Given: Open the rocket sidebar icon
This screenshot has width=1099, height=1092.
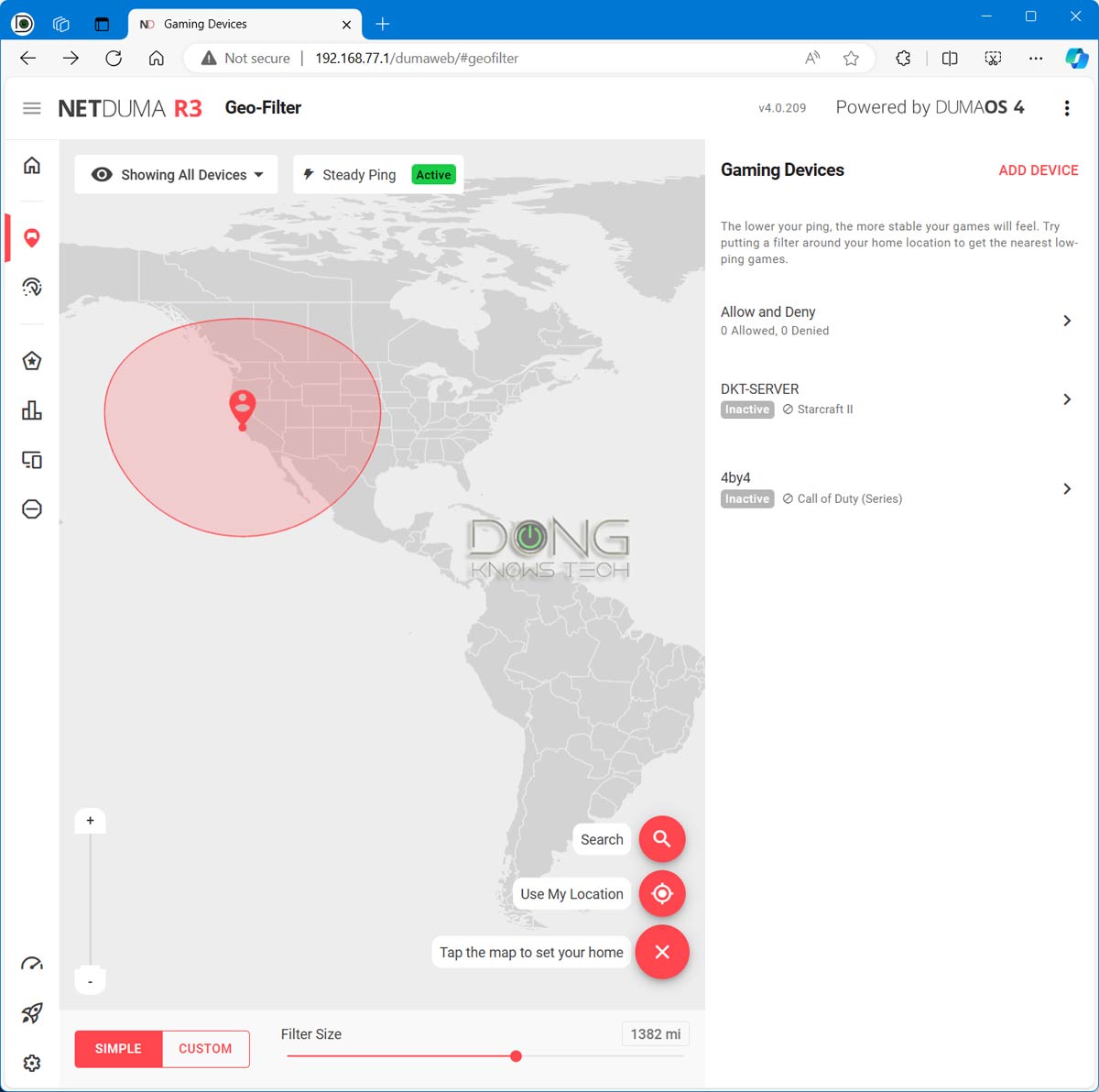Looking at the screenshot, I should click(32, 1013).
